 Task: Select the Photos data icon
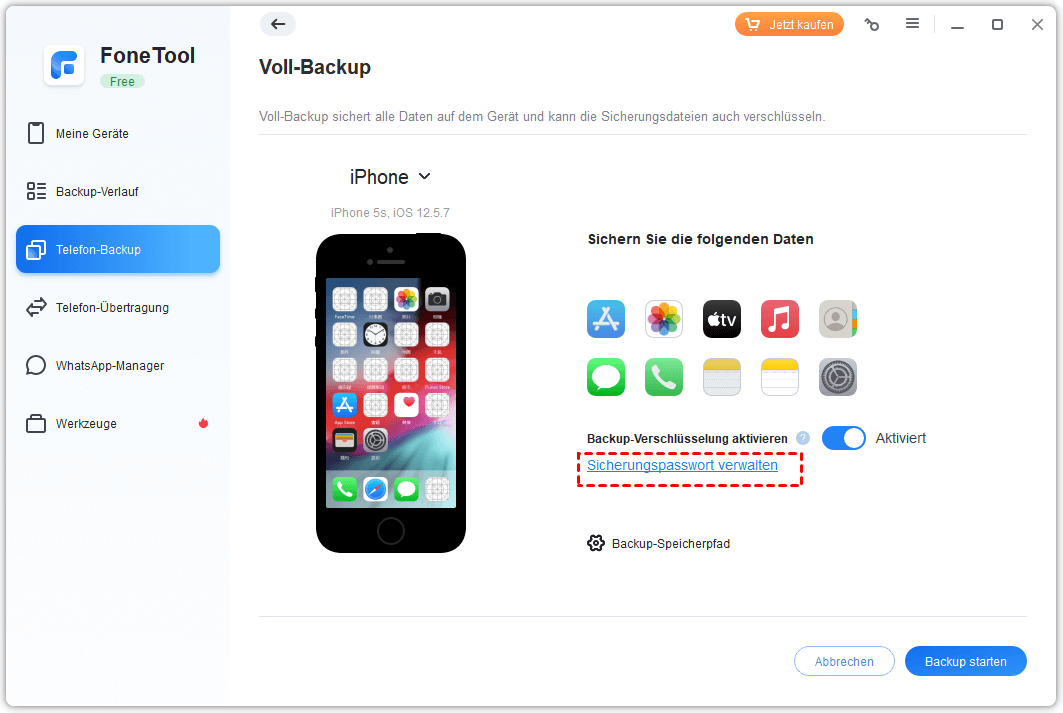(664, 319)
